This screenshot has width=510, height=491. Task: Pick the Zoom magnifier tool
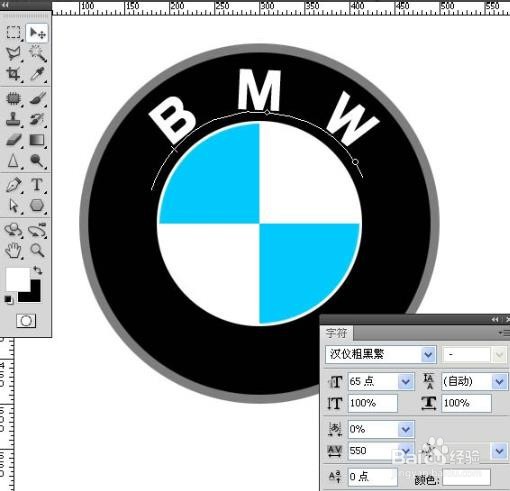(x=37, y=250)
